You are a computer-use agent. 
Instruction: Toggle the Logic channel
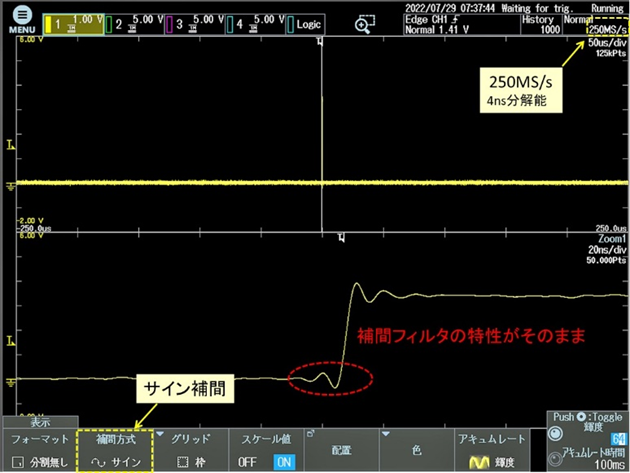pyautogui.click(x=305, y=24)
